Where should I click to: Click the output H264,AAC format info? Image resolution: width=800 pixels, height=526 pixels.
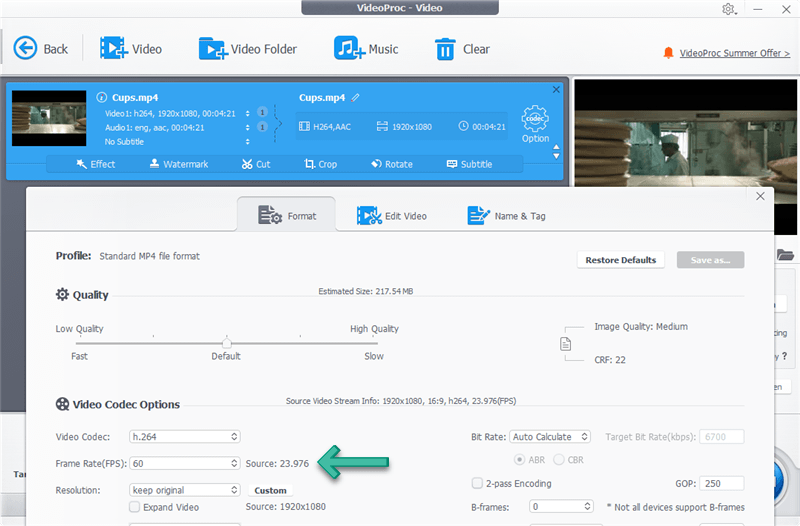tap(325, 127)
